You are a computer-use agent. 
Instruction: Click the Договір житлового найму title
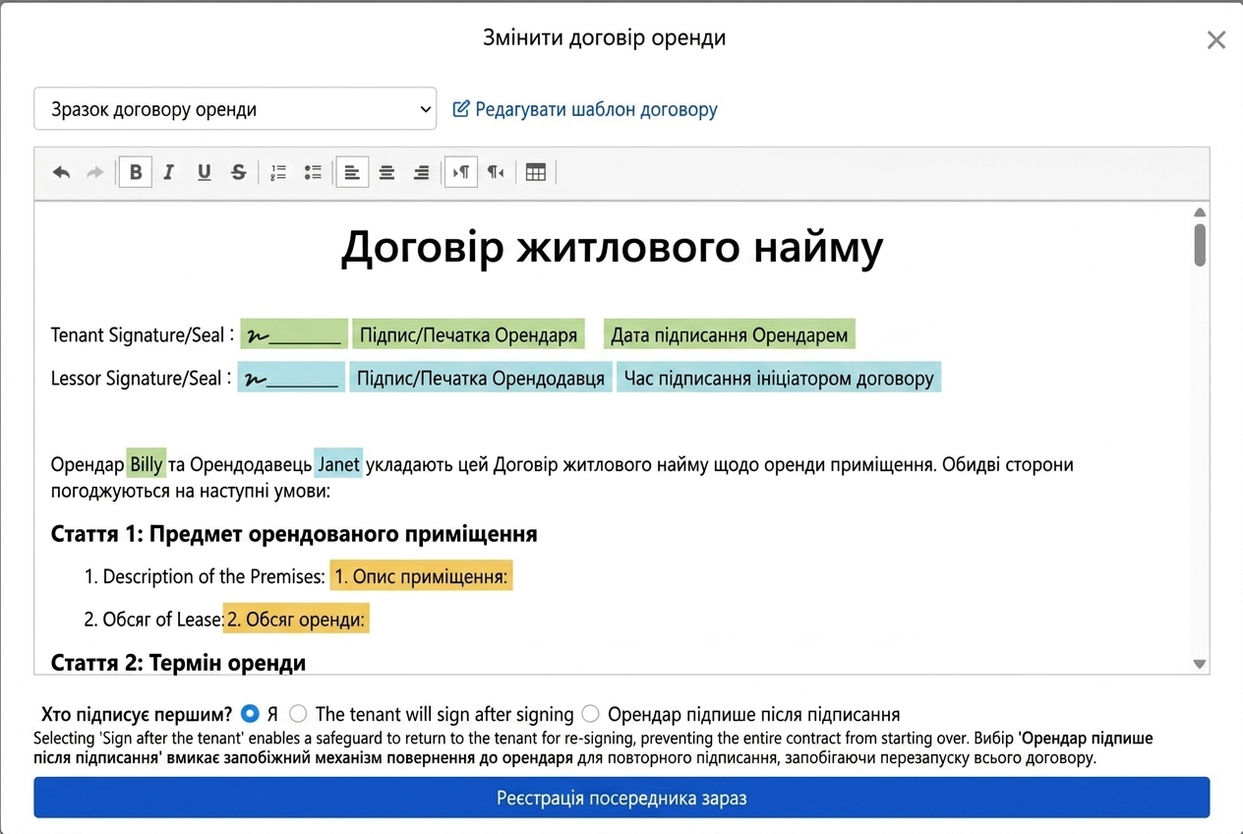tap(612, 247)
